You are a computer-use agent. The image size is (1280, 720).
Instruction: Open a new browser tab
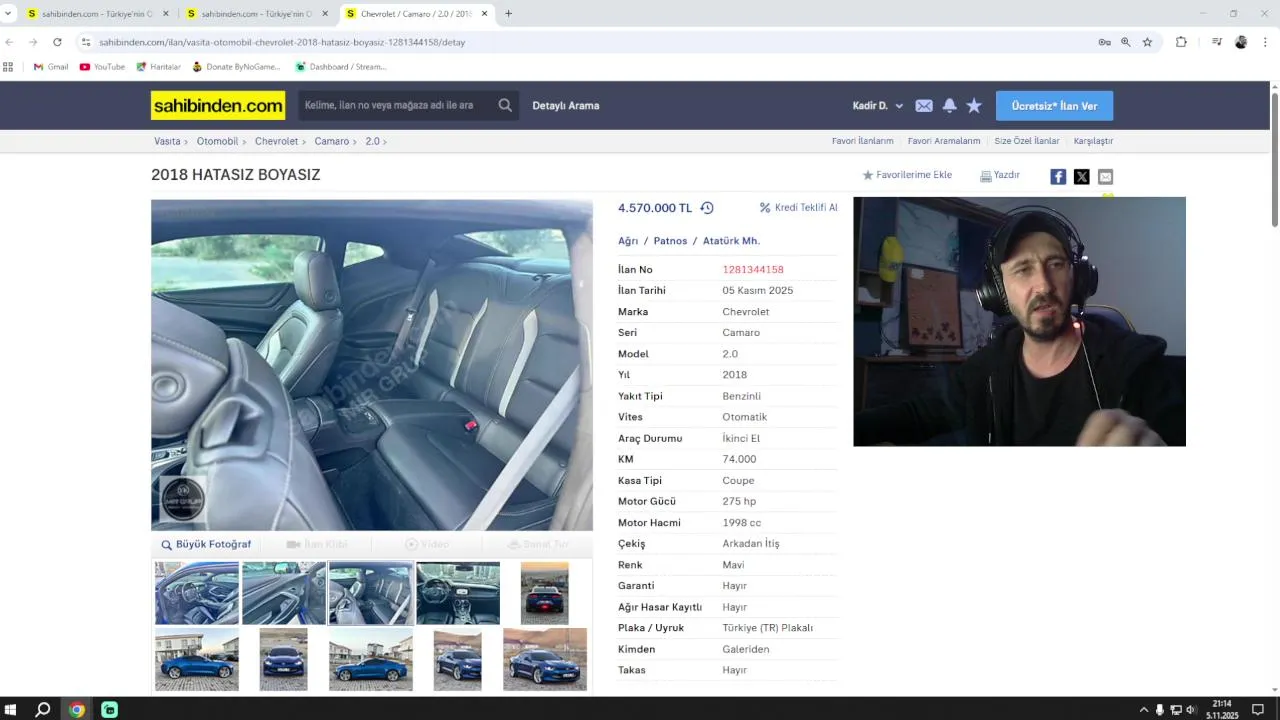(508, 14)
